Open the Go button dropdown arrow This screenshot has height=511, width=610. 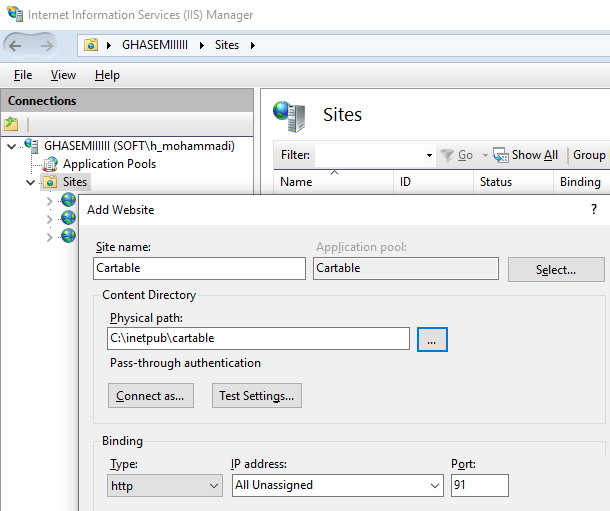pyautogui.click(x=485, y=155)
